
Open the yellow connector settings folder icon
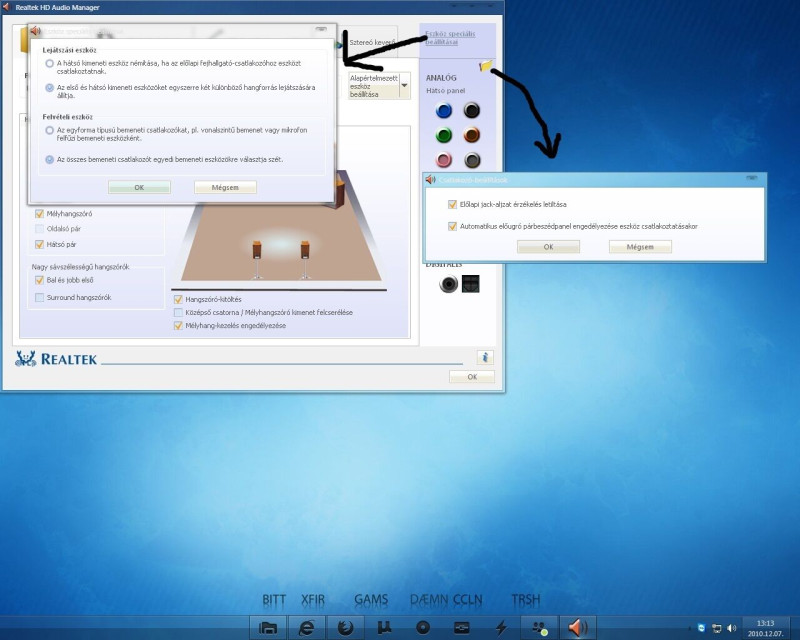click(486, 66)
